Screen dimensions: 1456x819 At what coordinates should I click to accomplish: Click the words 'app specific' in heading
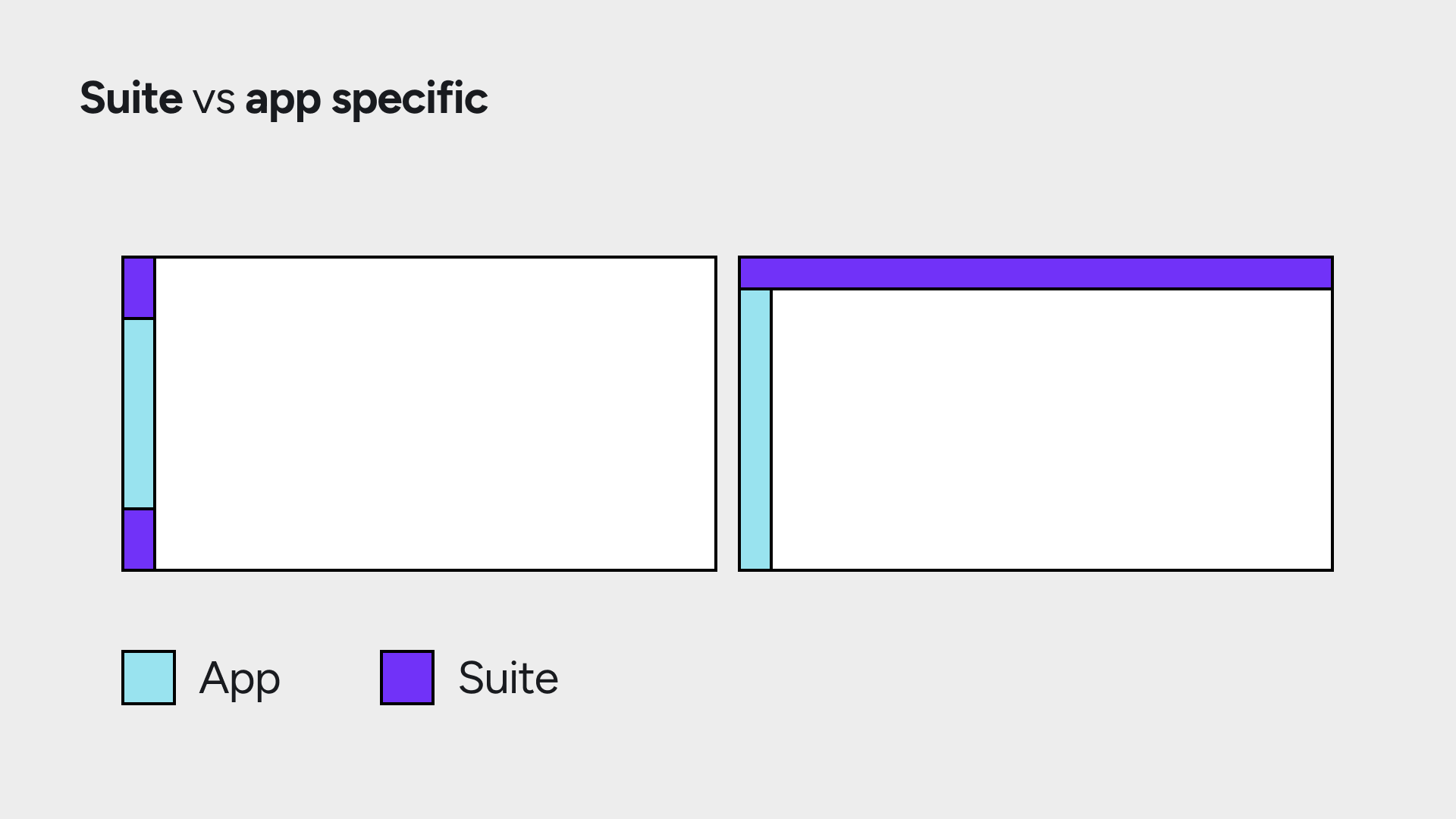pyautogui.click(x=366, y=99)
